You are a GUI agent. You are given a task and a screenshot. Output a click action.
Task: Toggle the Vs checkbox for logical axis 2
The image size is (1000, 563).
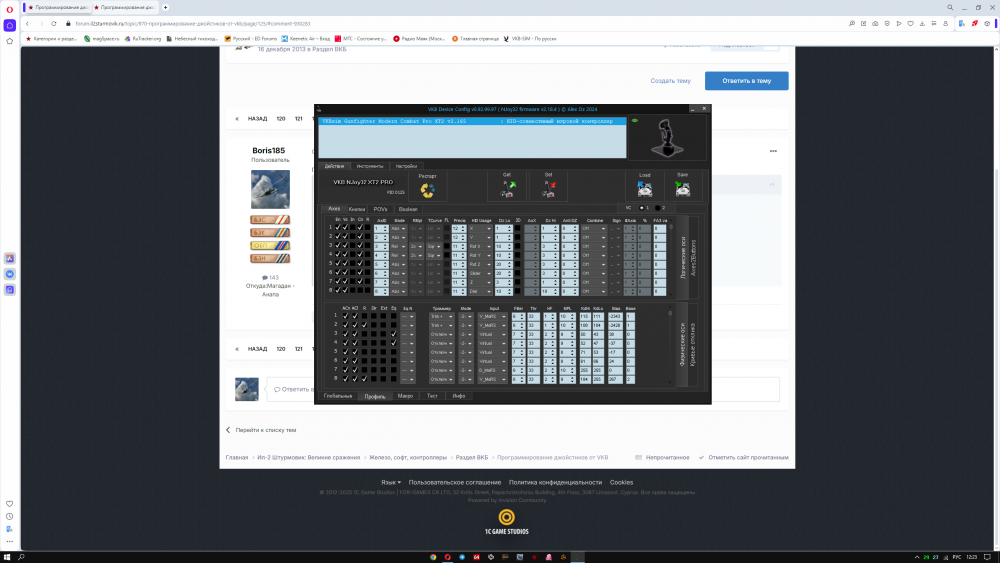[345, 237]
